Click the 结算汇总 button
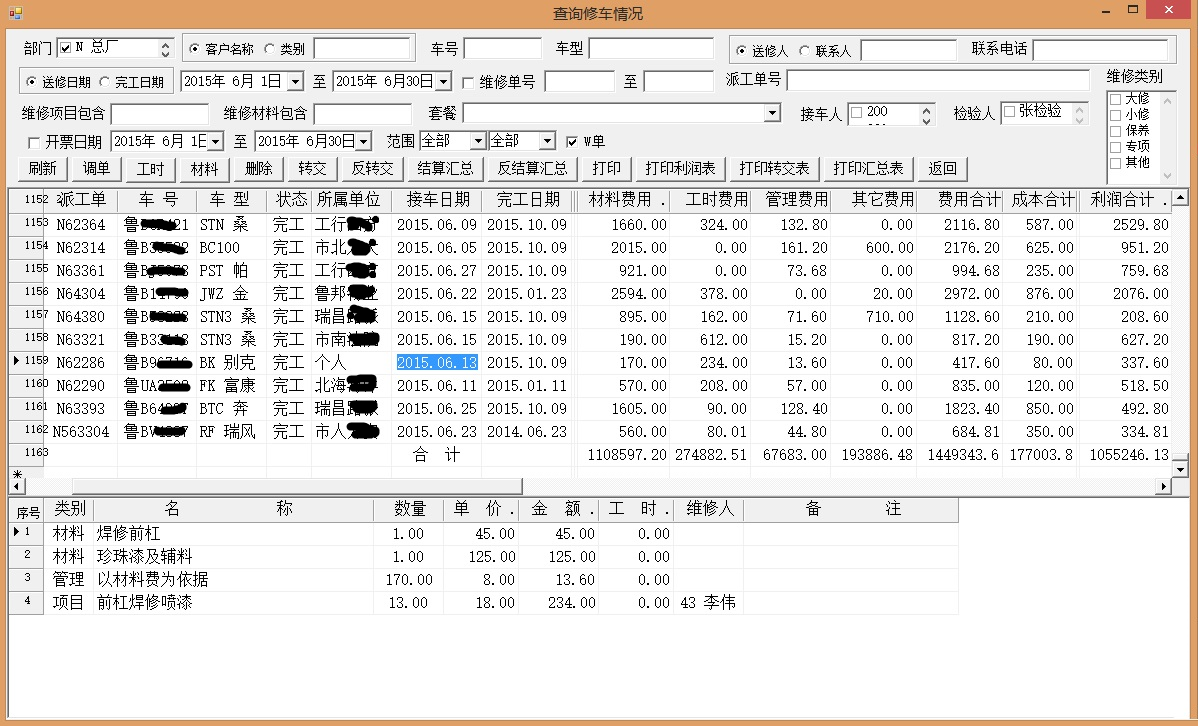This screenshot has width=1198, height=726. (445, 169)
